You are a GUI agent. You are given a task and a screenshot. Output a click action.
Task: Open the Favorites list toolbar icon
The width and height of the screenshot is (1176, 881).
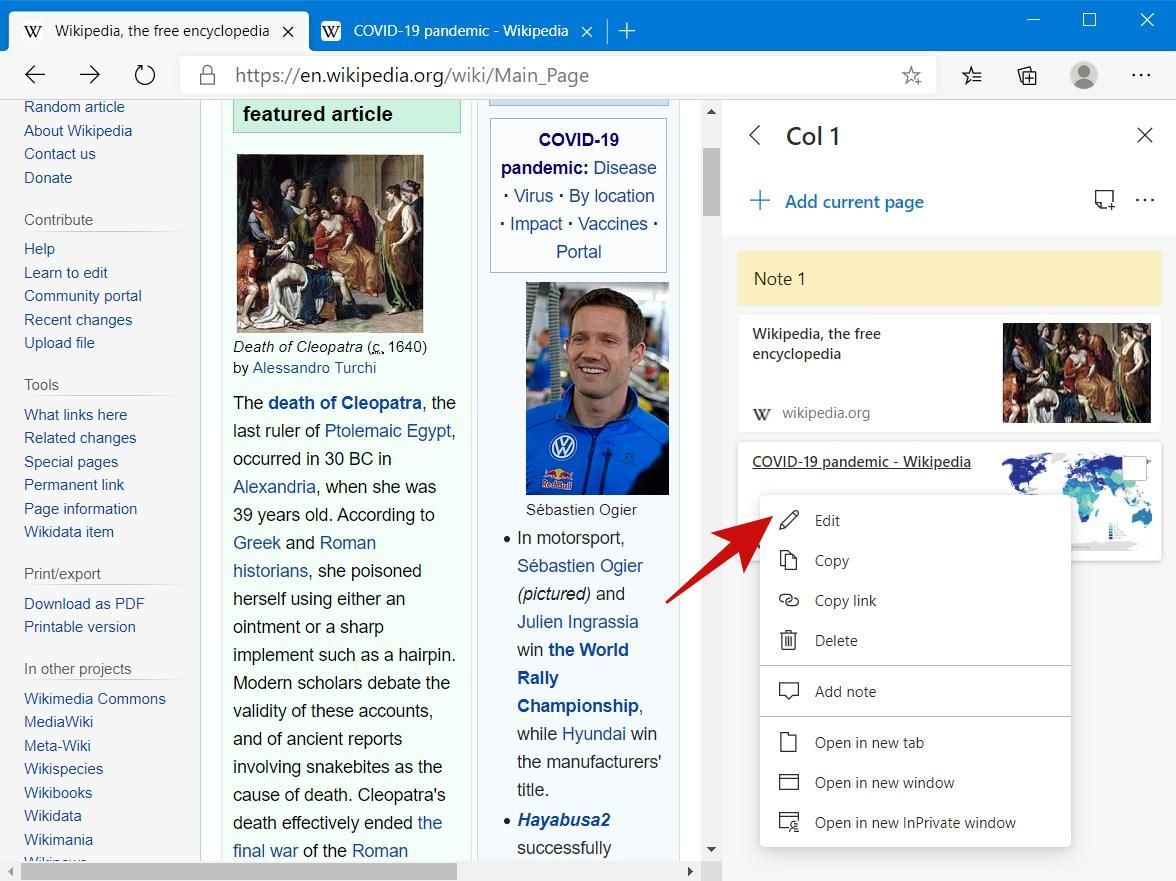point(971,75)
